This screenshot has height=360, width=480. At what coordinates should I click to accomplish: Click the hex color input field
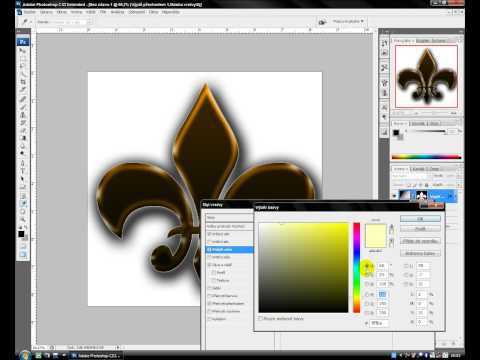pyautogui.click(x=379, y=323)
